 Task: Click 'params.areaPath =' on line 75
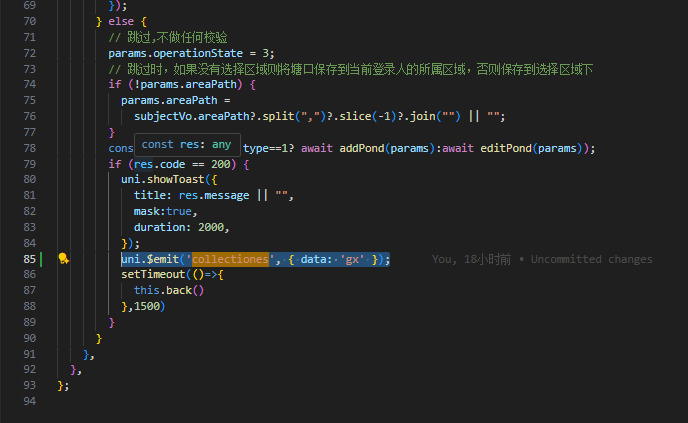coord(176,101)
